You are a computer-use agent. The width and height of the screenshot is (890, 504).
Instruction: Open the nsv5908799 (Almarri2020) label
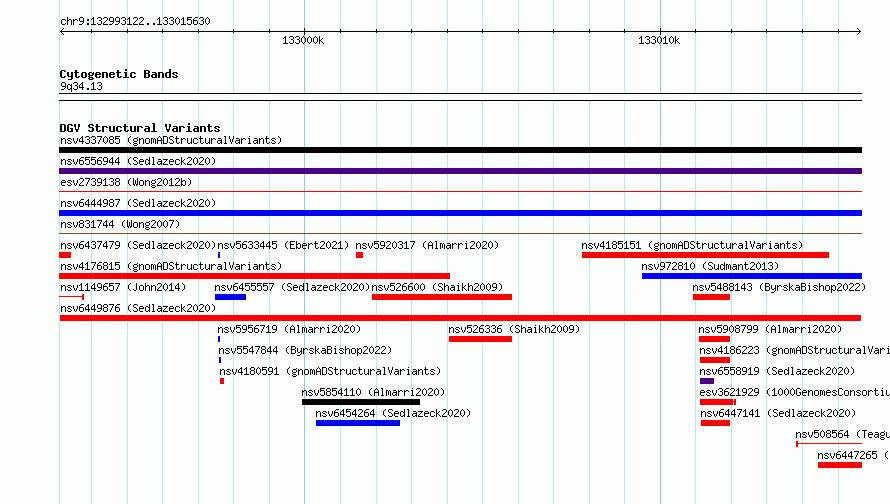coord(770,329)
